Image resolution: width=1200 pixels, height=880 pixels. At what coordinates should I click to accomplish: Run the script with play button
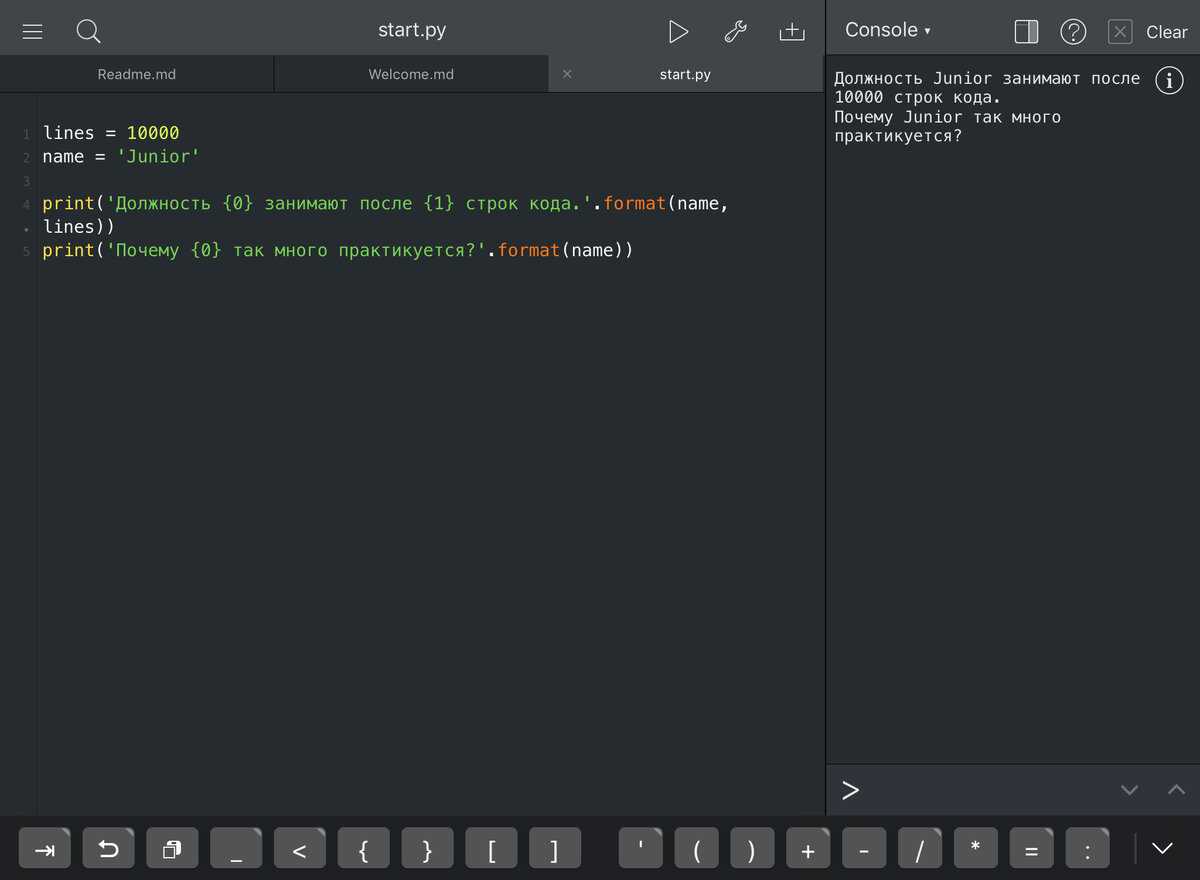coord(678,32)
